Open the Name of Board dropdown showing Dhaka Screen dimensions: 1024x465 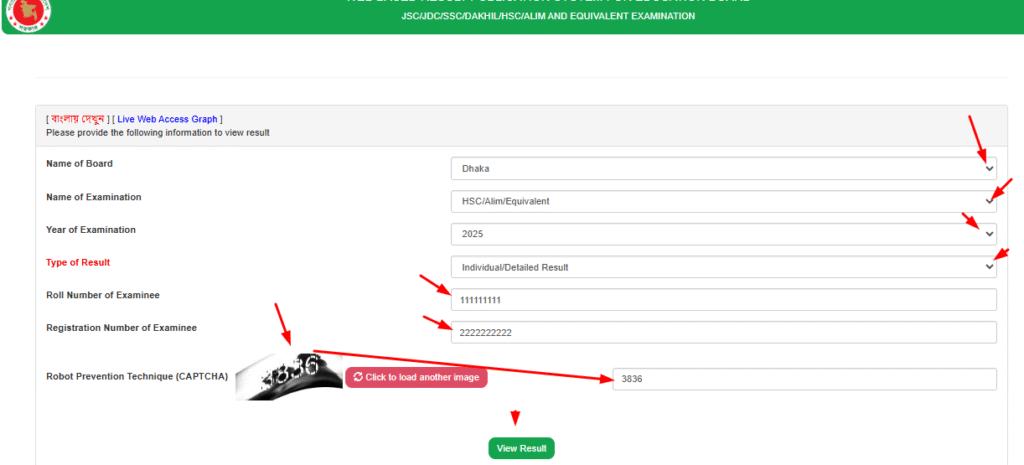722,169
